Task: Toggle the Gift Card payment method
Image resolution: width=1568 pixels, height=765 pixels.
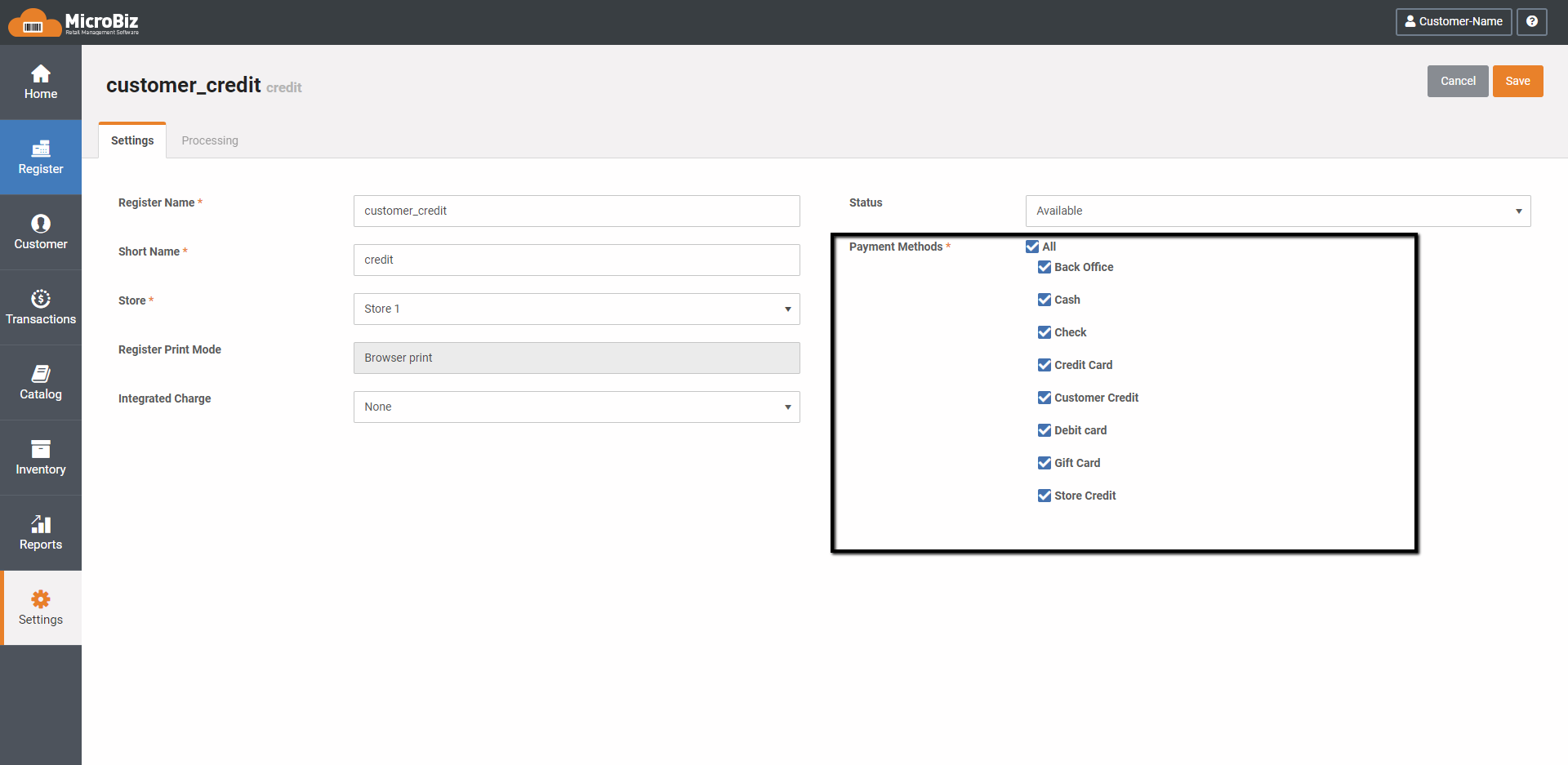Action: (x=1045, y=463)
